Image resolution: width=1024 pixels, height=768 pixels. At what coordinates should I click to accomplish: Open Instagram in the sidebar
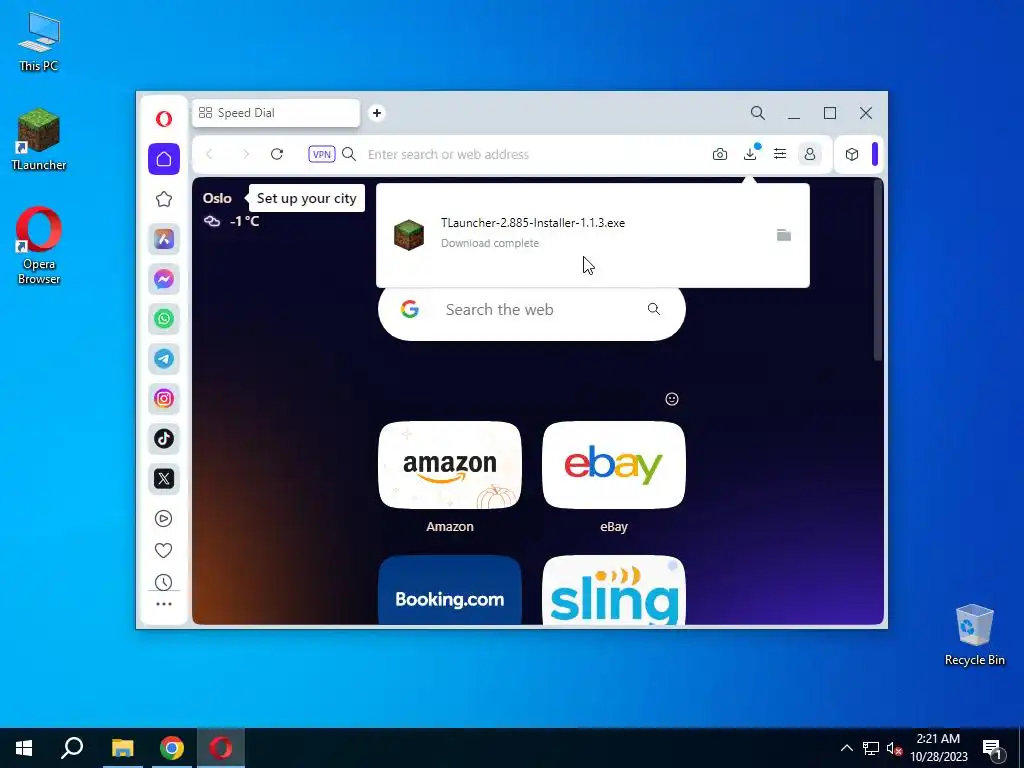click(164, 398)
